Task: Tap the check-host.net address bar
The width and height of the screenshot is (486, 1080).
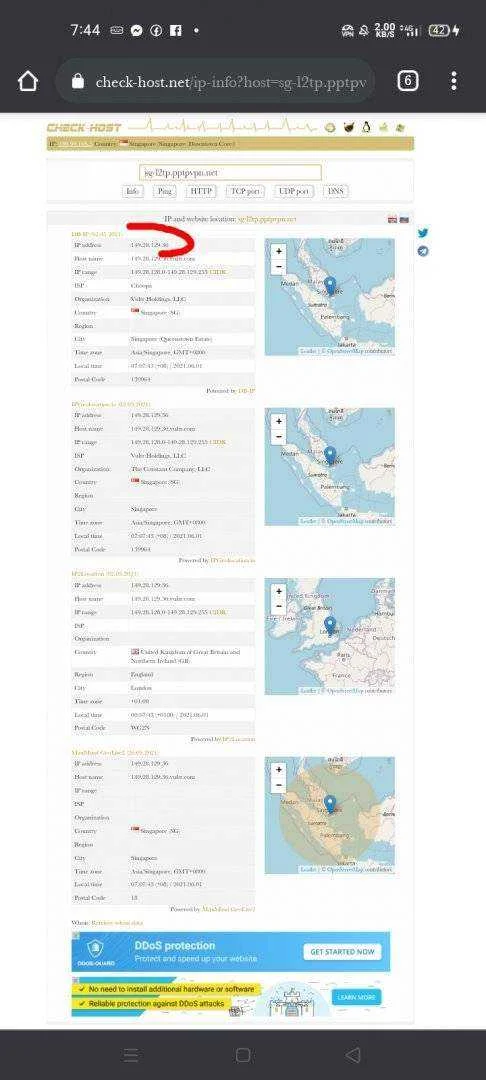Action: [215, 82]
